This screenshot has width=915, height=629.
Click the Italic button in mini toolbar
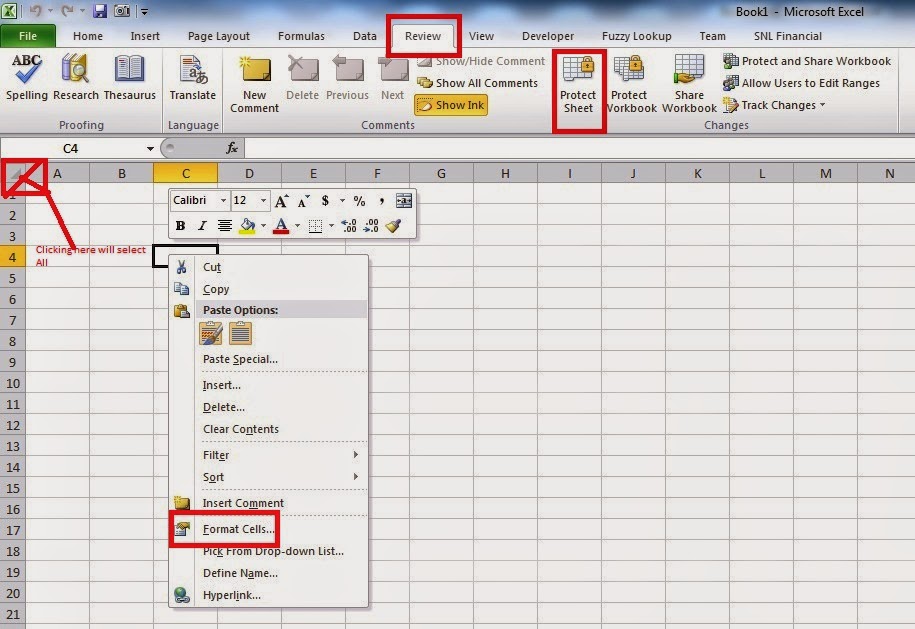coord(202,226)
